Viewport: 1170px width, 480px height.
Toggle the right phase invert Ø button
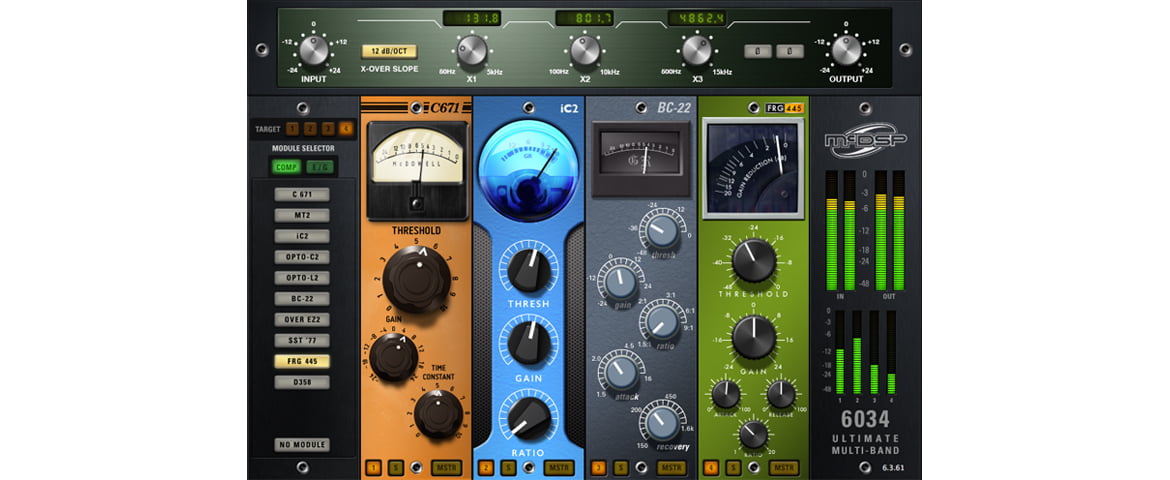(790, 52)
